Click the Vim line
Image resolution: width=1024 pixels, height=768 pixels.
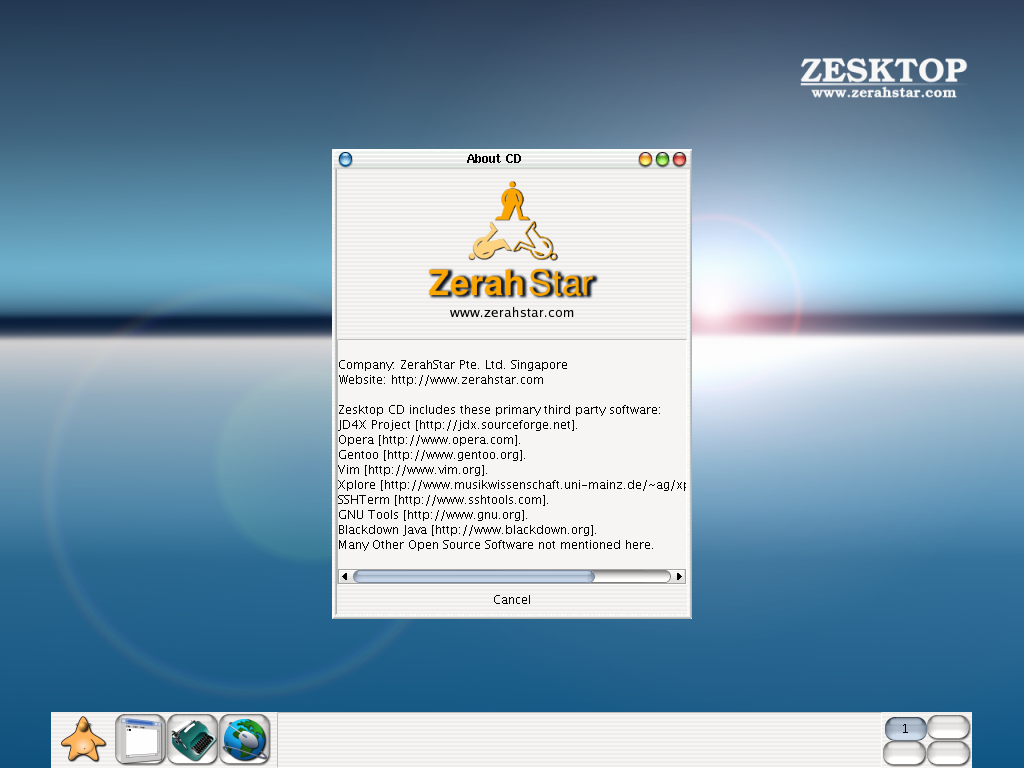[x=413, y=470]
